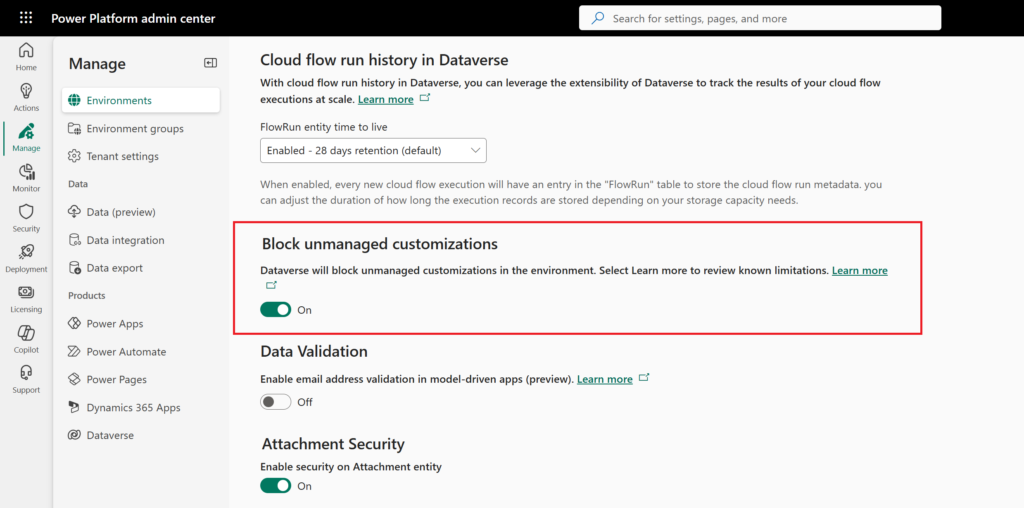The height and width of the screenshot is (508, 1024).
Task: Click the Cloud flow run history in Dataverse heading
Action: 384,60
